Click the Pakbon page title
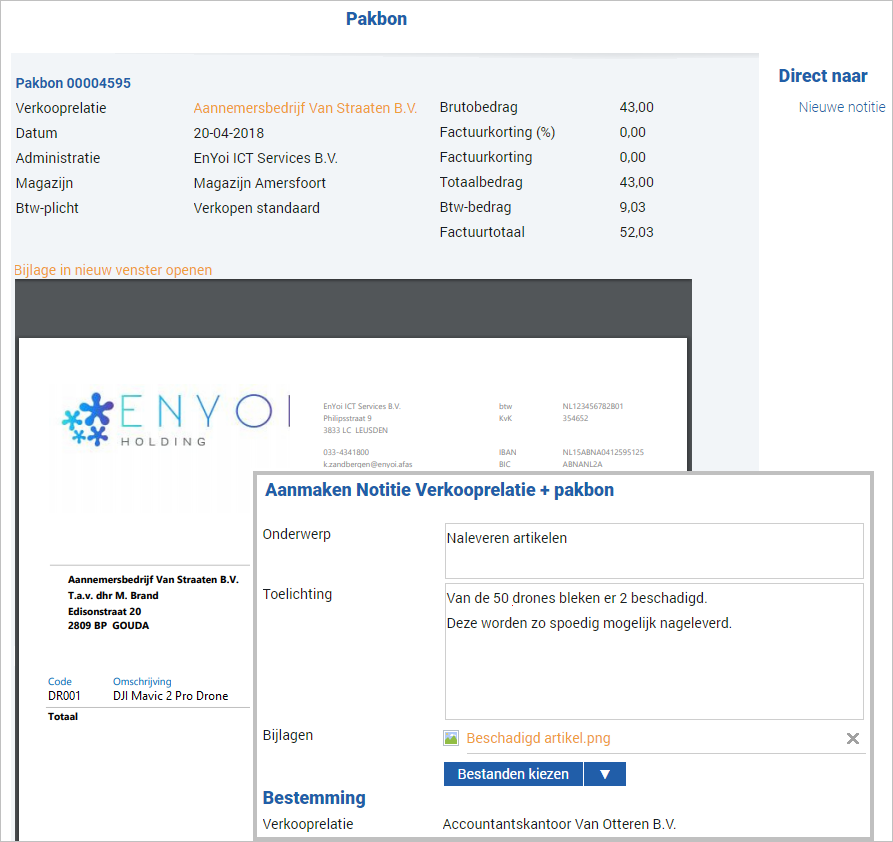Screen dimensions: 893x842 coord(376,19)
